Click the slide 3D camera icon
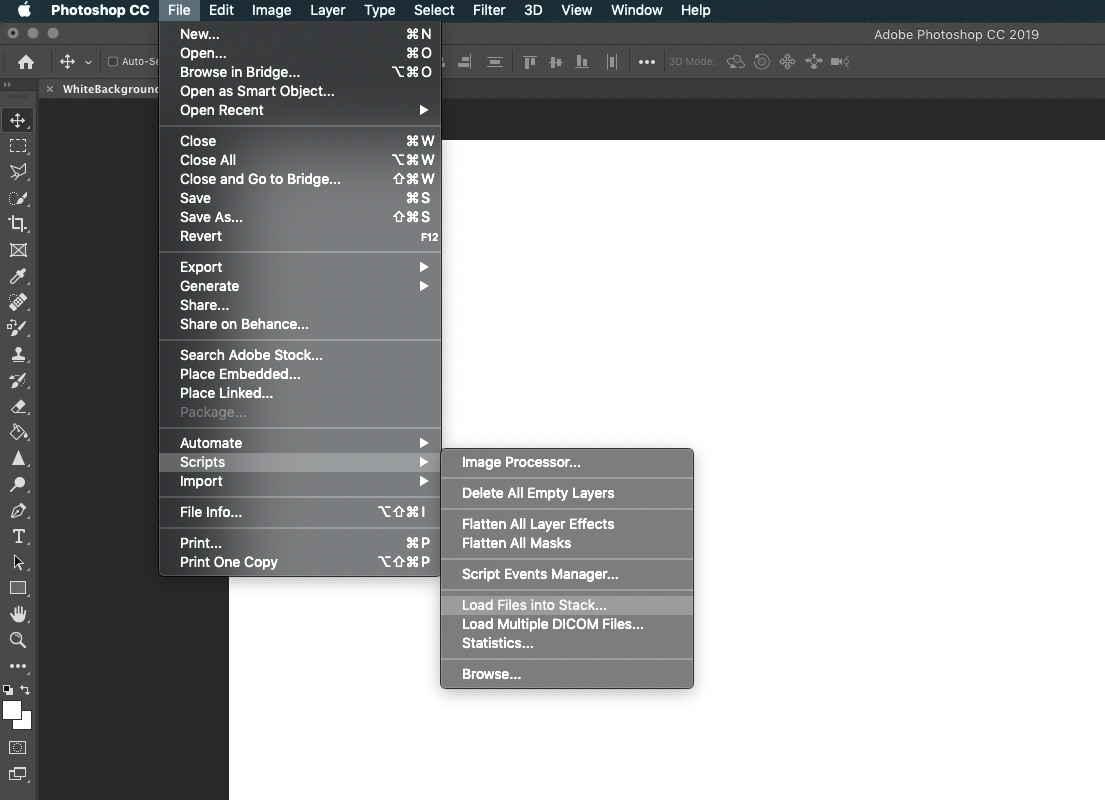This screenshot has height=800, width=1105. [813, 62]
